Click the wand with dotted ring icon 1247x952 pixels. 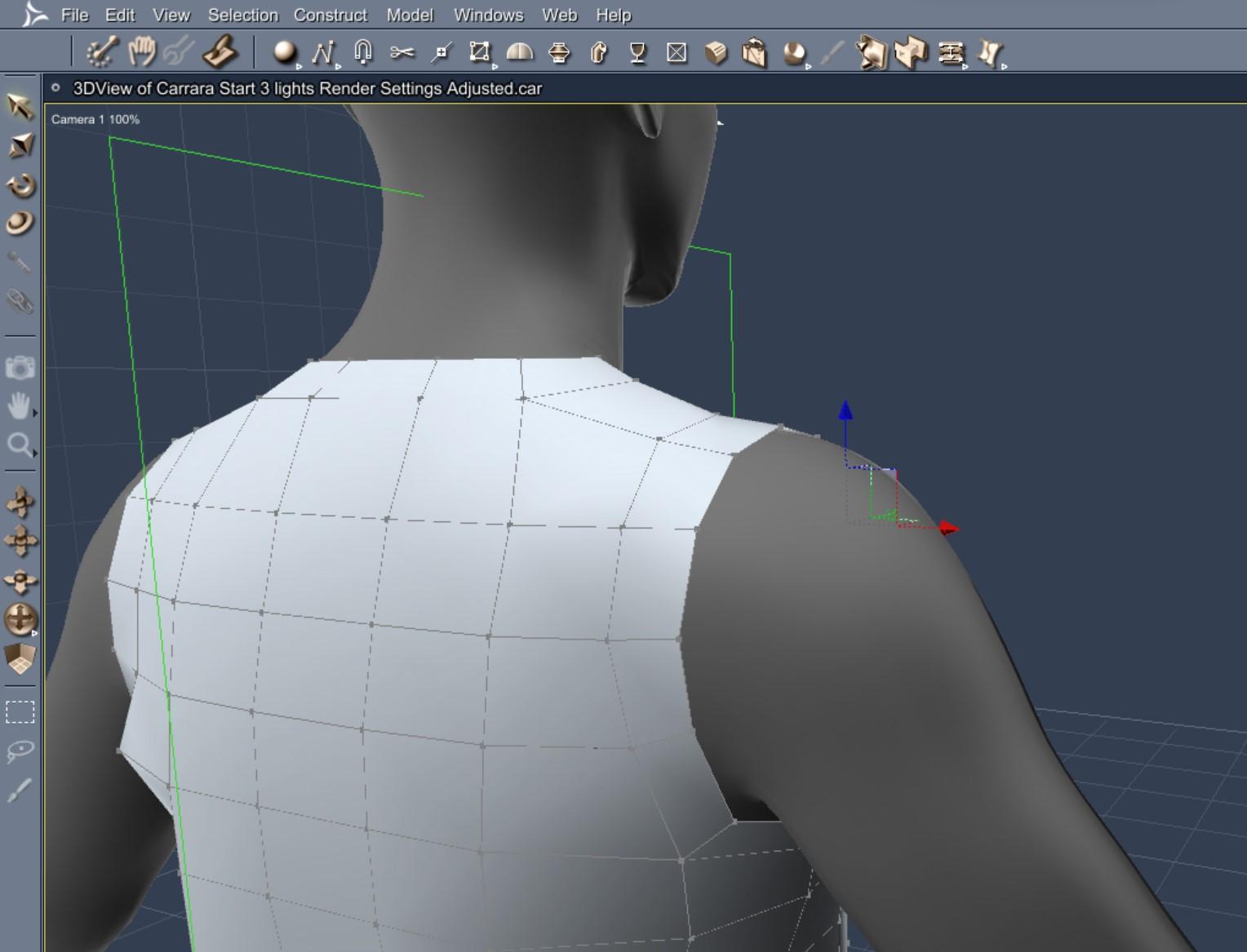tap(102, 52)
